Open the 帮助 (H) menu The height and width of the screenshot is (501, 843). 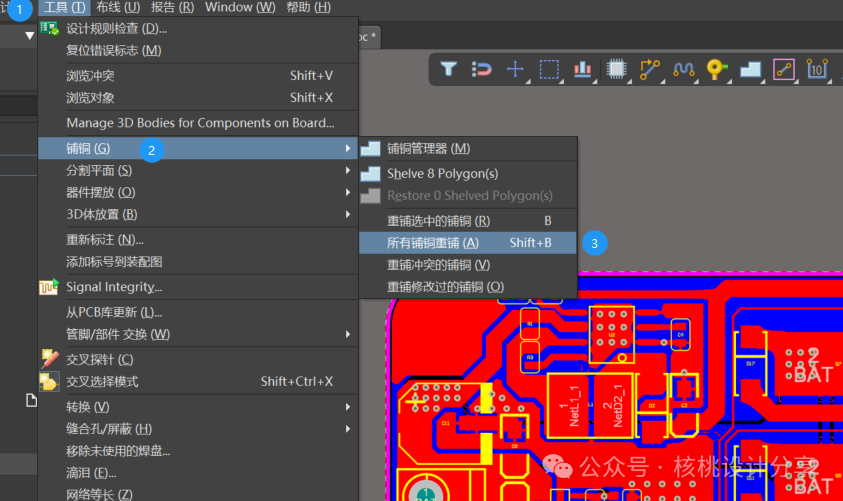(308, 7)
